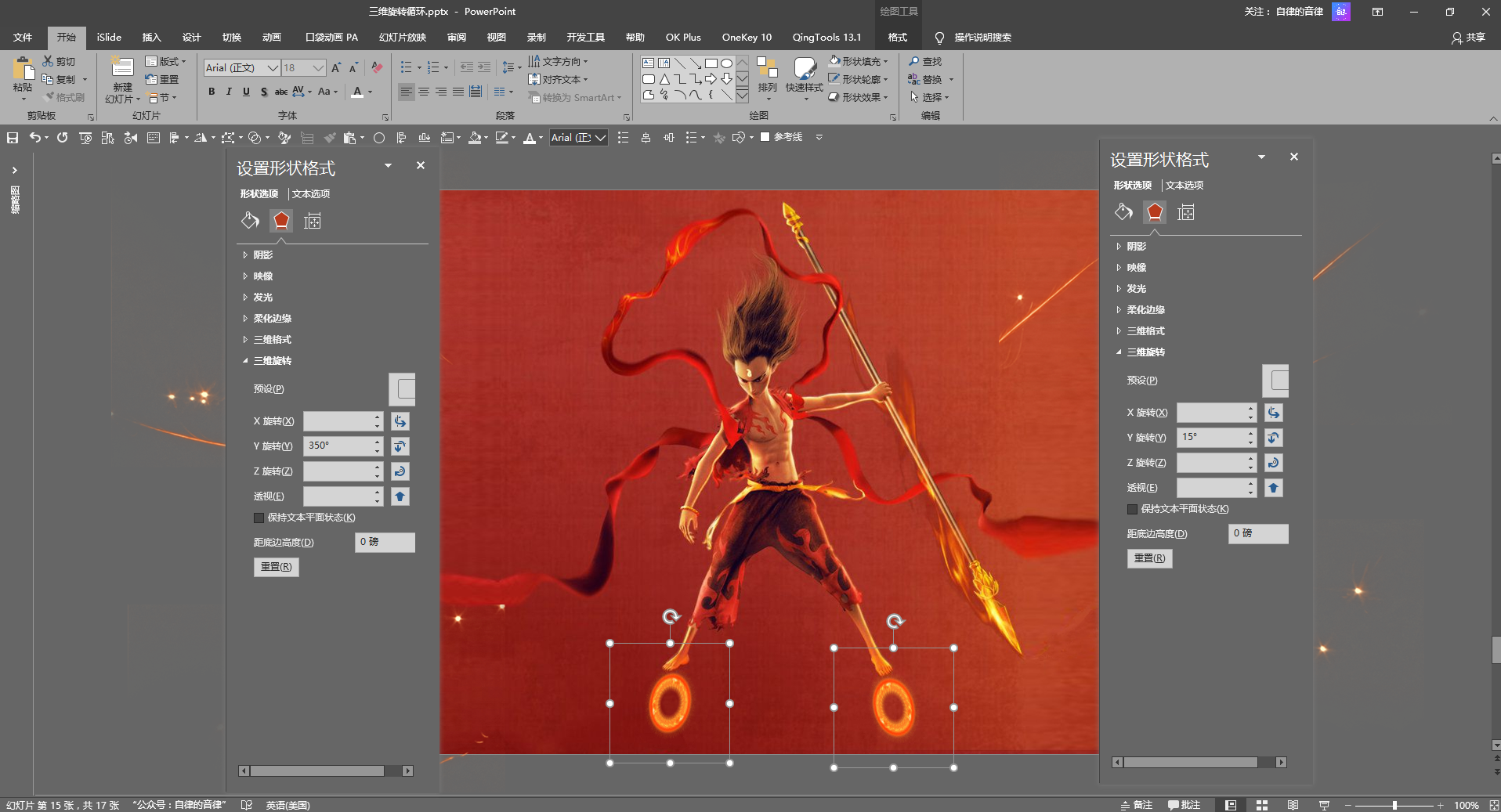This screenshot has height=812, width=1501.
Task: Open Size & Properties tab in left pane
Action: click(x=313, y=221)
